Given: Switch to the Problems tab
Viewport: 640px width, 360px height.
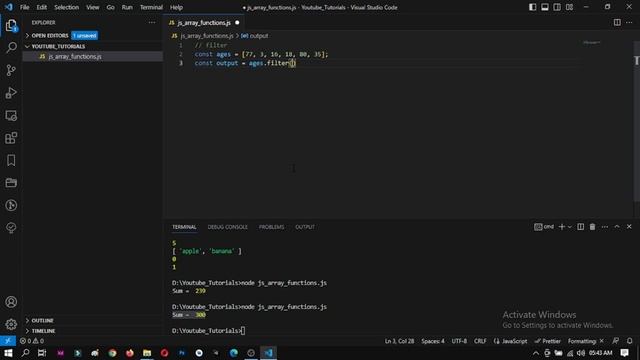Looking at the screenshot, I should [x=271, y=227].
